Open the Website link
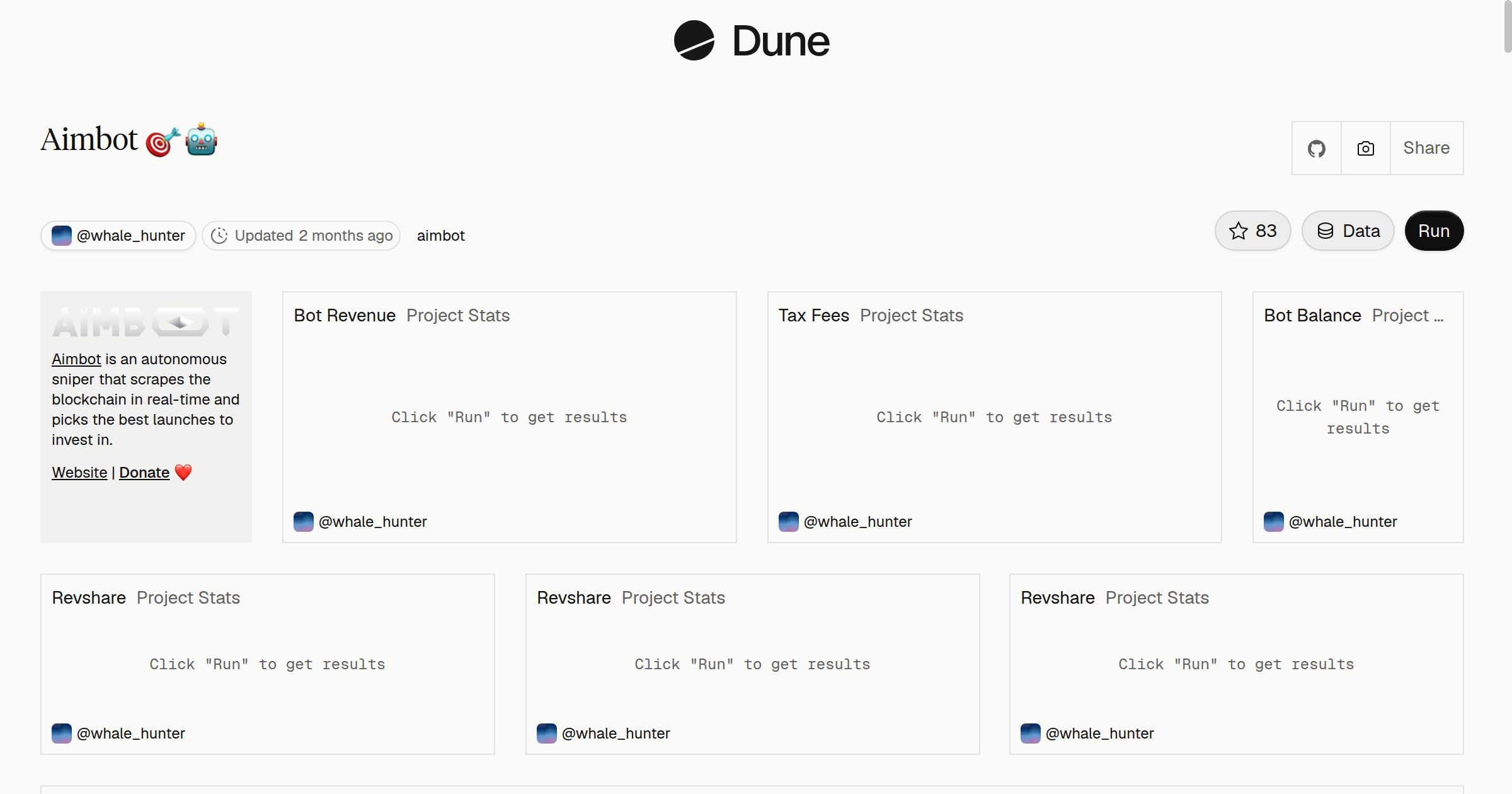Viewport: 1512px width, 794px height. tap(79, 473)
